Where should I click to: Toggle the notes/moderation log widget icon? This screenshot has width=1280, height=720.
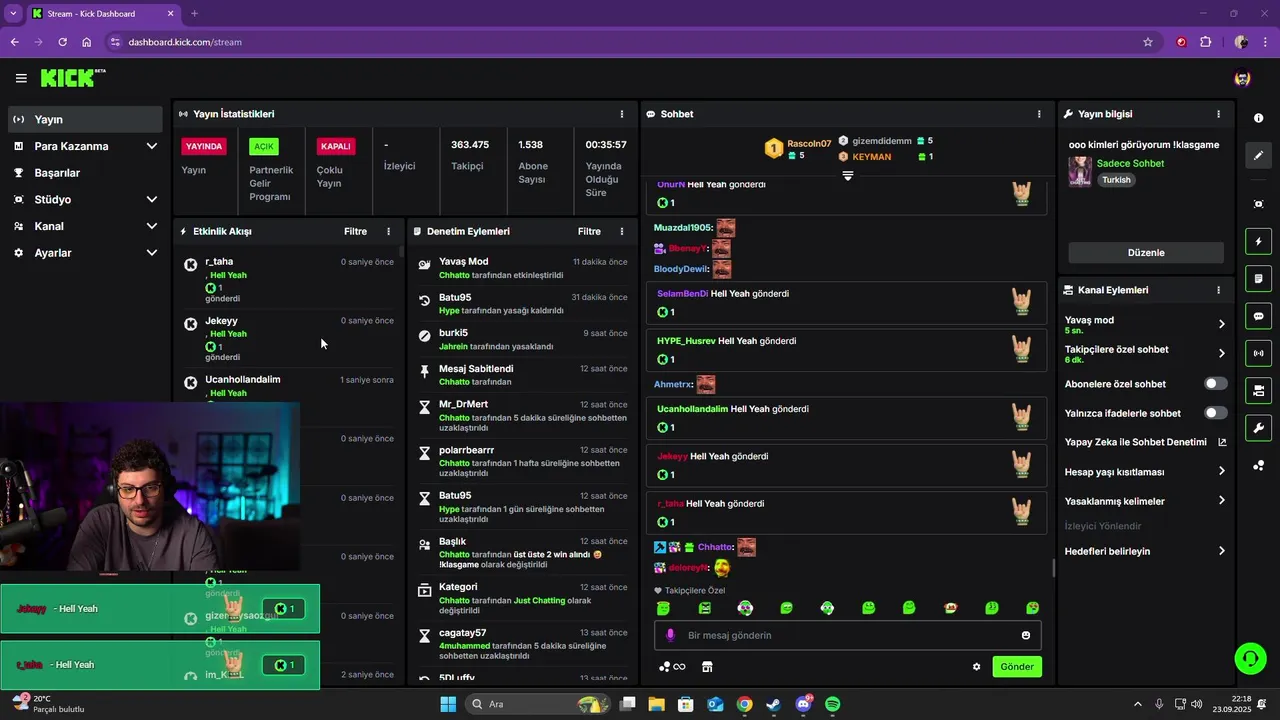[1258, 279]
